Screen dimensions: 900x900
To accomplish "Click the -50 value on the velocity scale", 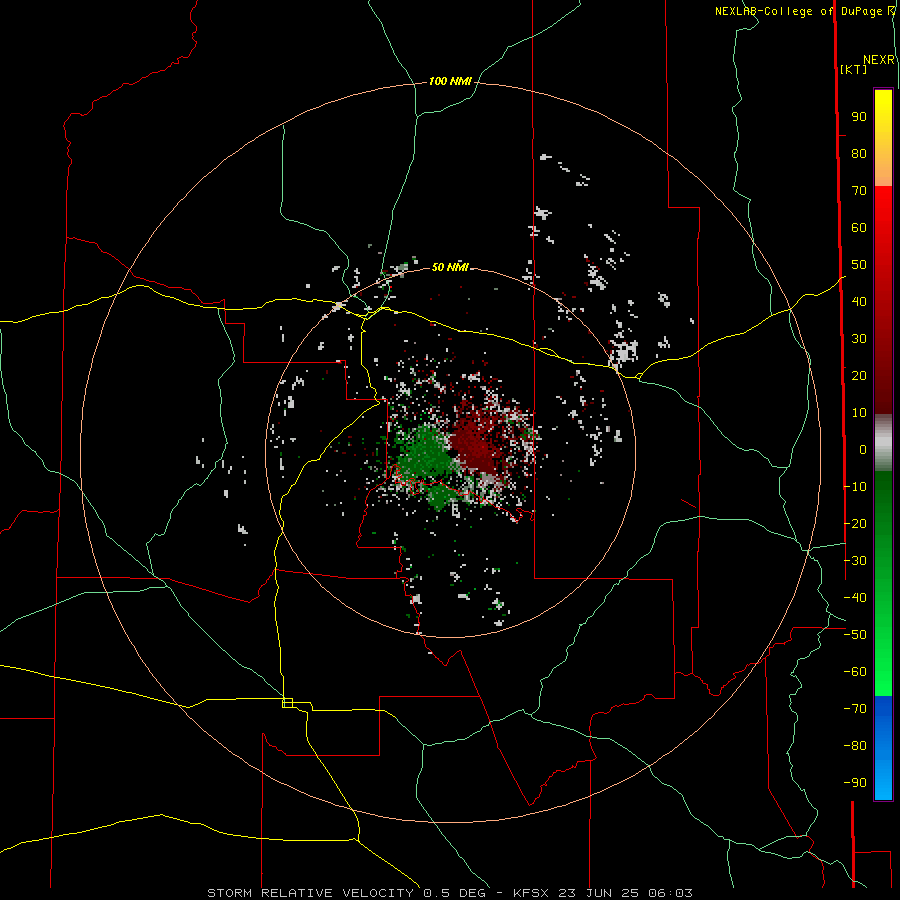I will pyautogui.click(x=855, y=634).
